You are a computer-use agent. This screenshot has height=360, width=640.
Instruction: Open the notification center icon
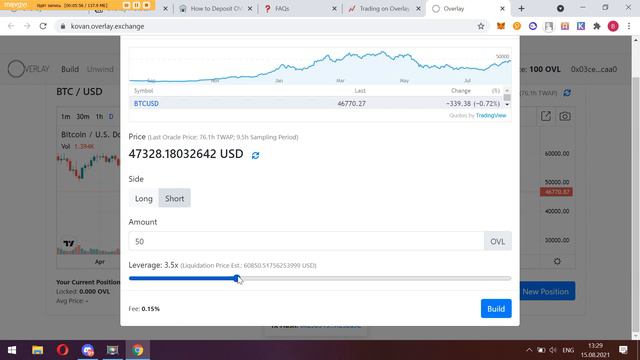[x=623, y=350]
